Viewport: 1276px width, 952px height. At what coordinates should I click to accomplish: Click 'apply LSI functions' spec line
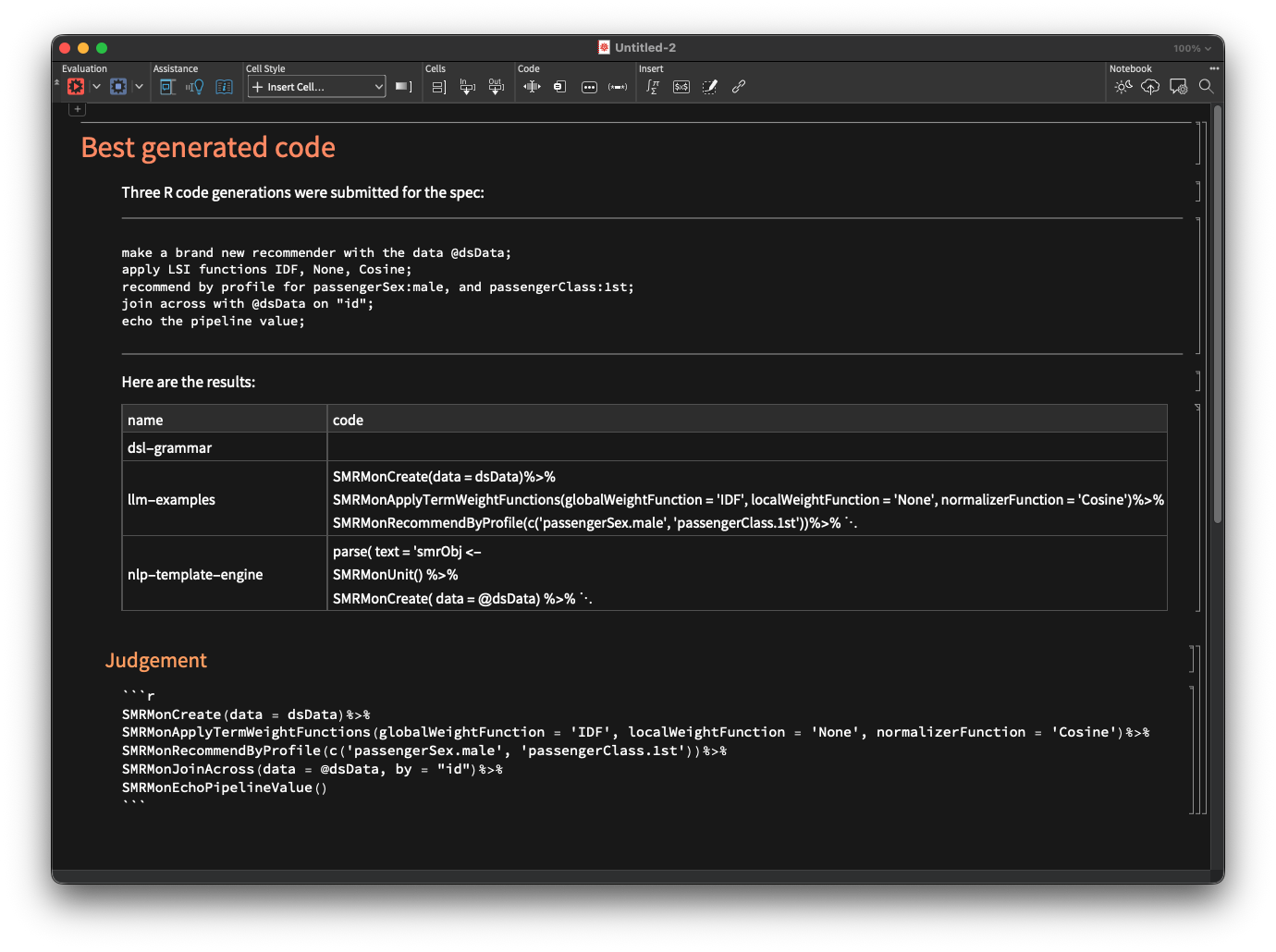pos(266,269)
